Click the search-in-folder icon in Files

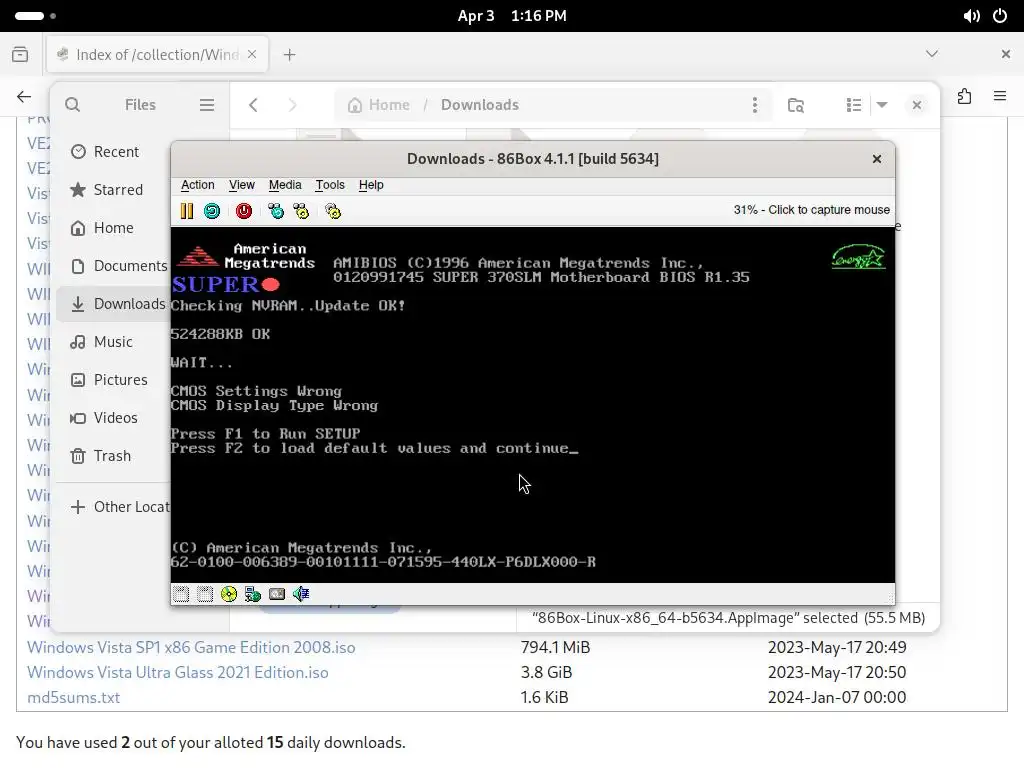[795, 105]
